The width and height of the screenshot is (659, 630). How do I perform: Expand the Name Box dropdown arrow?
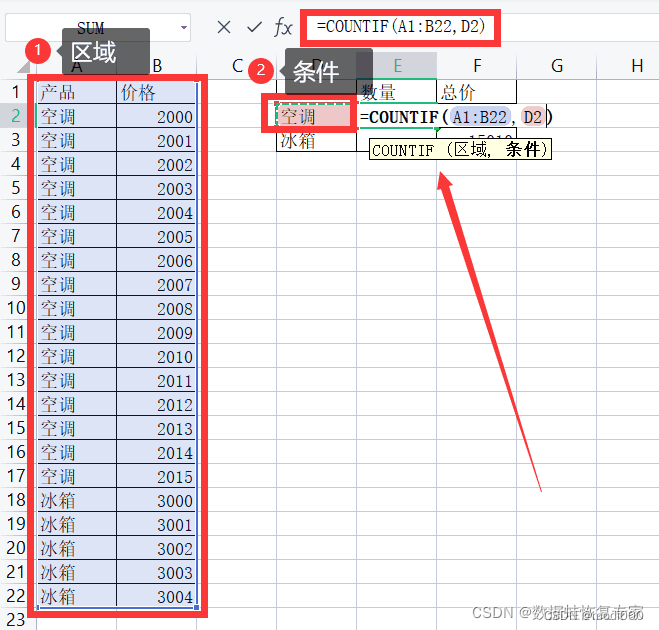click(x=184, y=27)
